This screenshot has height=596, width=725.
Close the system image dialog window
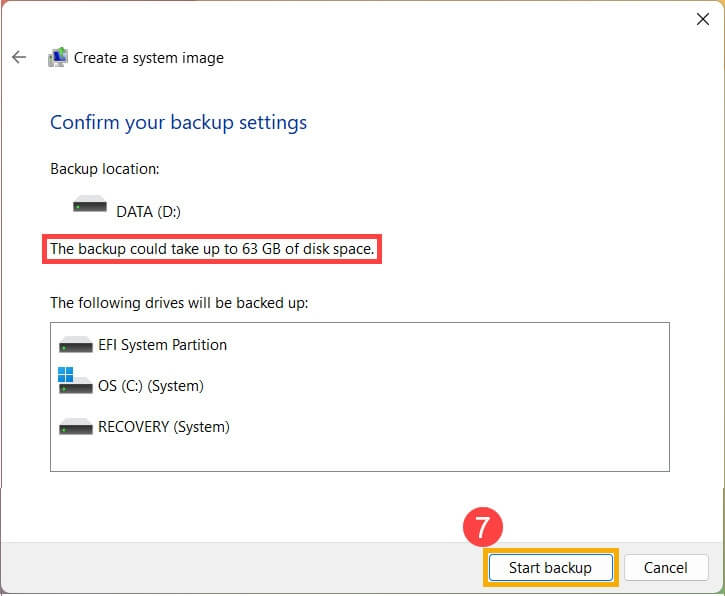[702, 18]
